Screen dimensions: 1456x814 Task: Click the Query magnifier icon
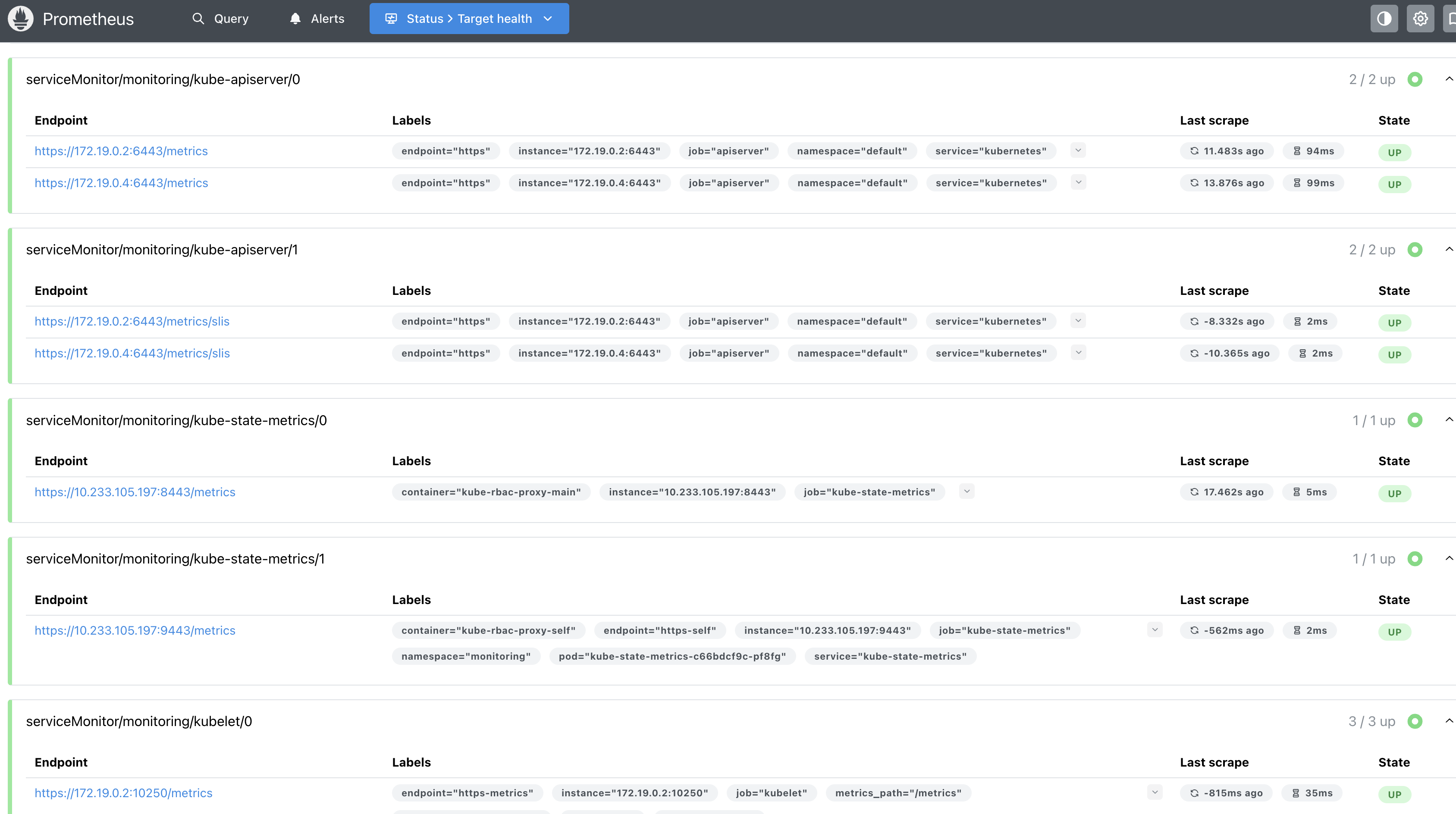(x=198, y=19)
